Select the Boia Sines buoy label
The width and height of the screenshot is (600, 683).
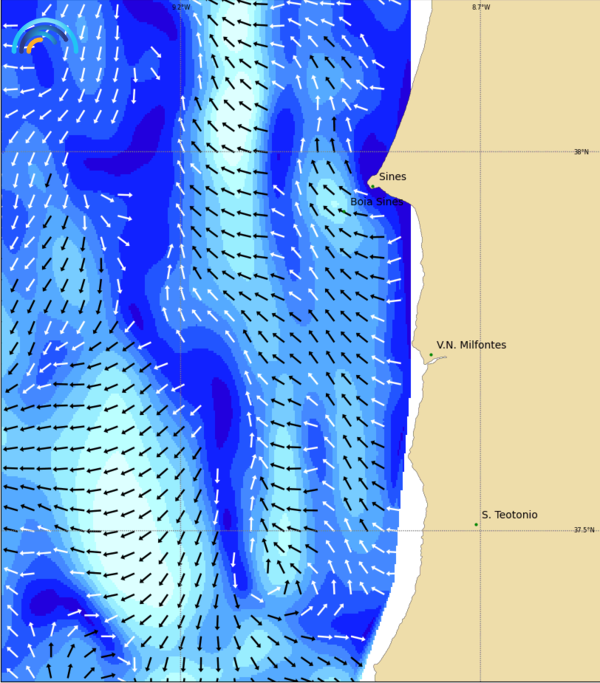point(376,202)
